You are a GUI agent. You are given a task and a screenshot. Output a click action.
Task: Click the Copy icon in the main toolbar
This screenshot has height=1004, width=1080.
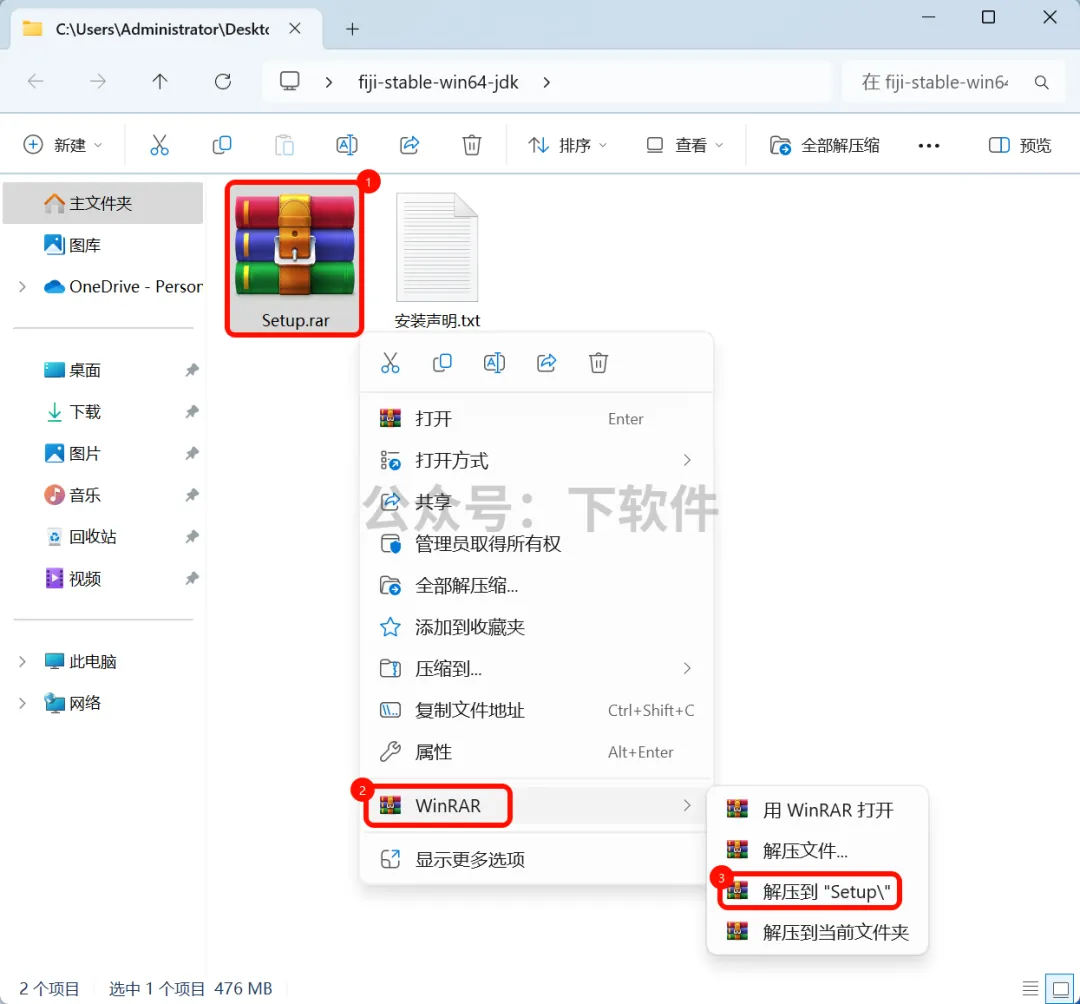[222, 145]
